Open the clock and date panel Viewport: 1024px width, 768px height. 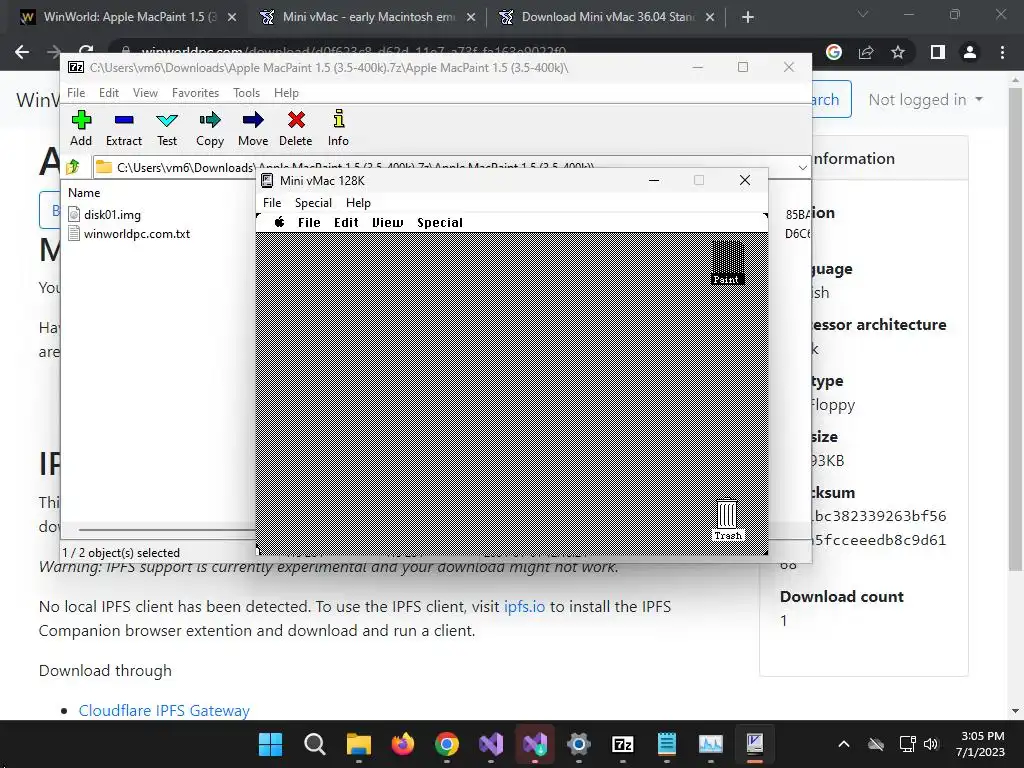point(980,744)
